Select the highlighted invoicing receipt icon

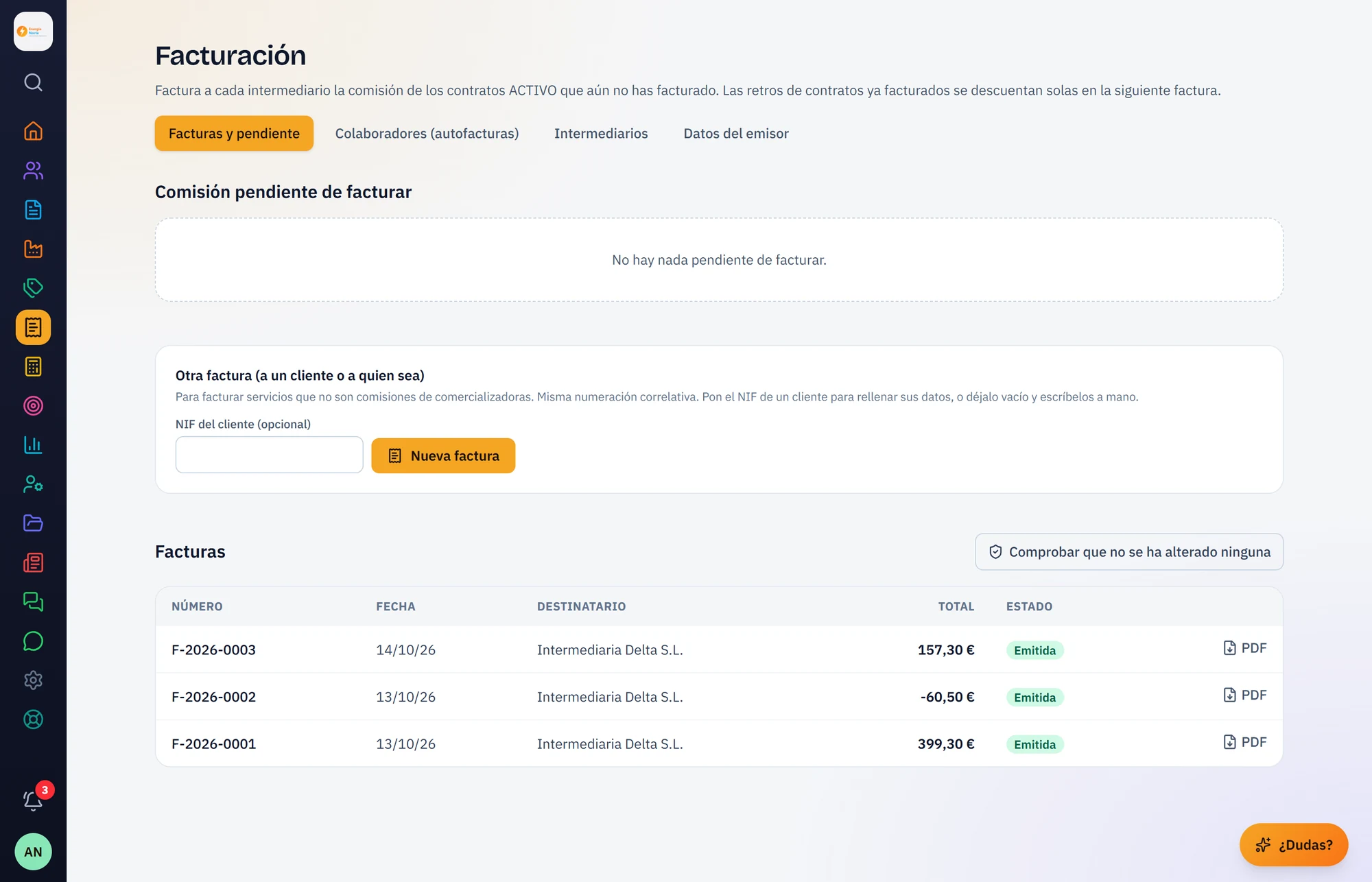tap(33, 327)
